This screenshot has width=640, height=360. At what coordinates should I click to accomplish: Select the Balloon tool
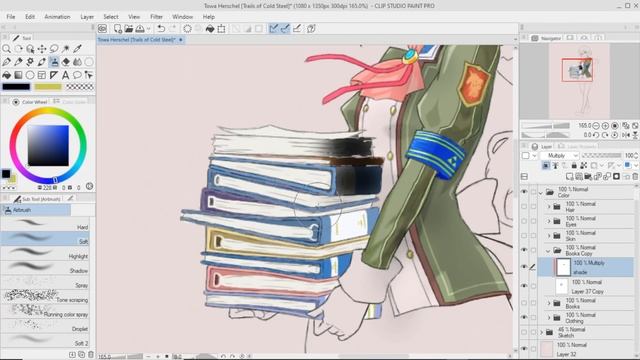coord(78,75)
